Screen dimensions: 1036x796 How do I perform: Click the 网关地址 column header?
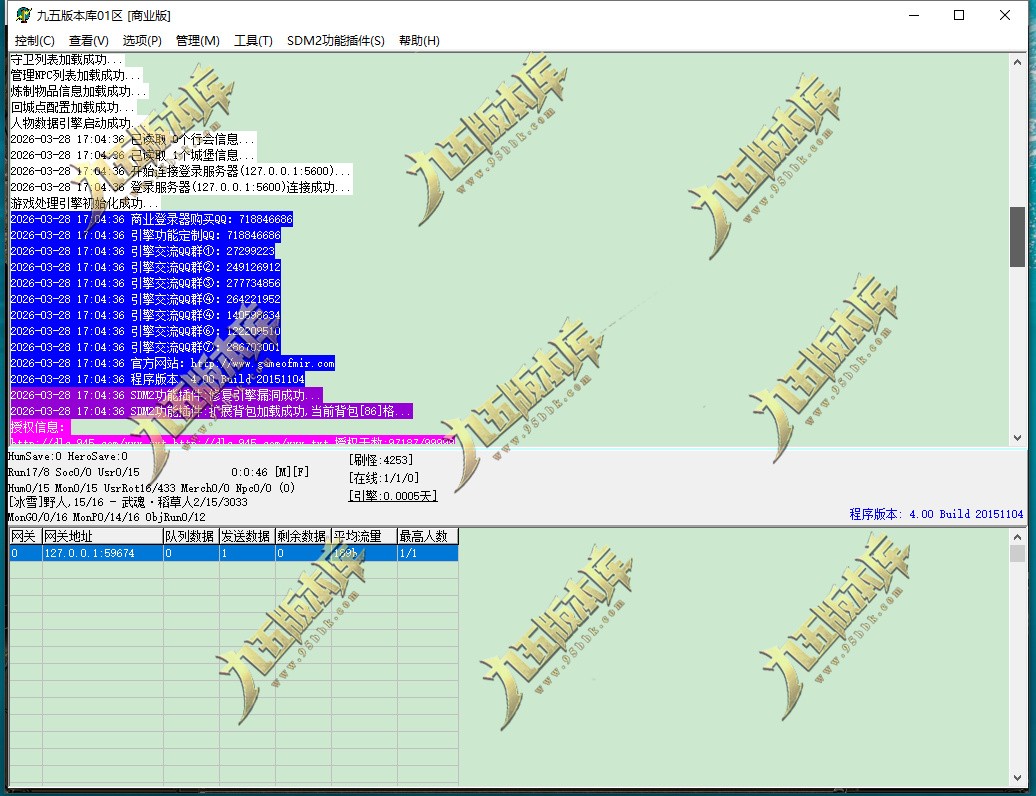[102, 536]
